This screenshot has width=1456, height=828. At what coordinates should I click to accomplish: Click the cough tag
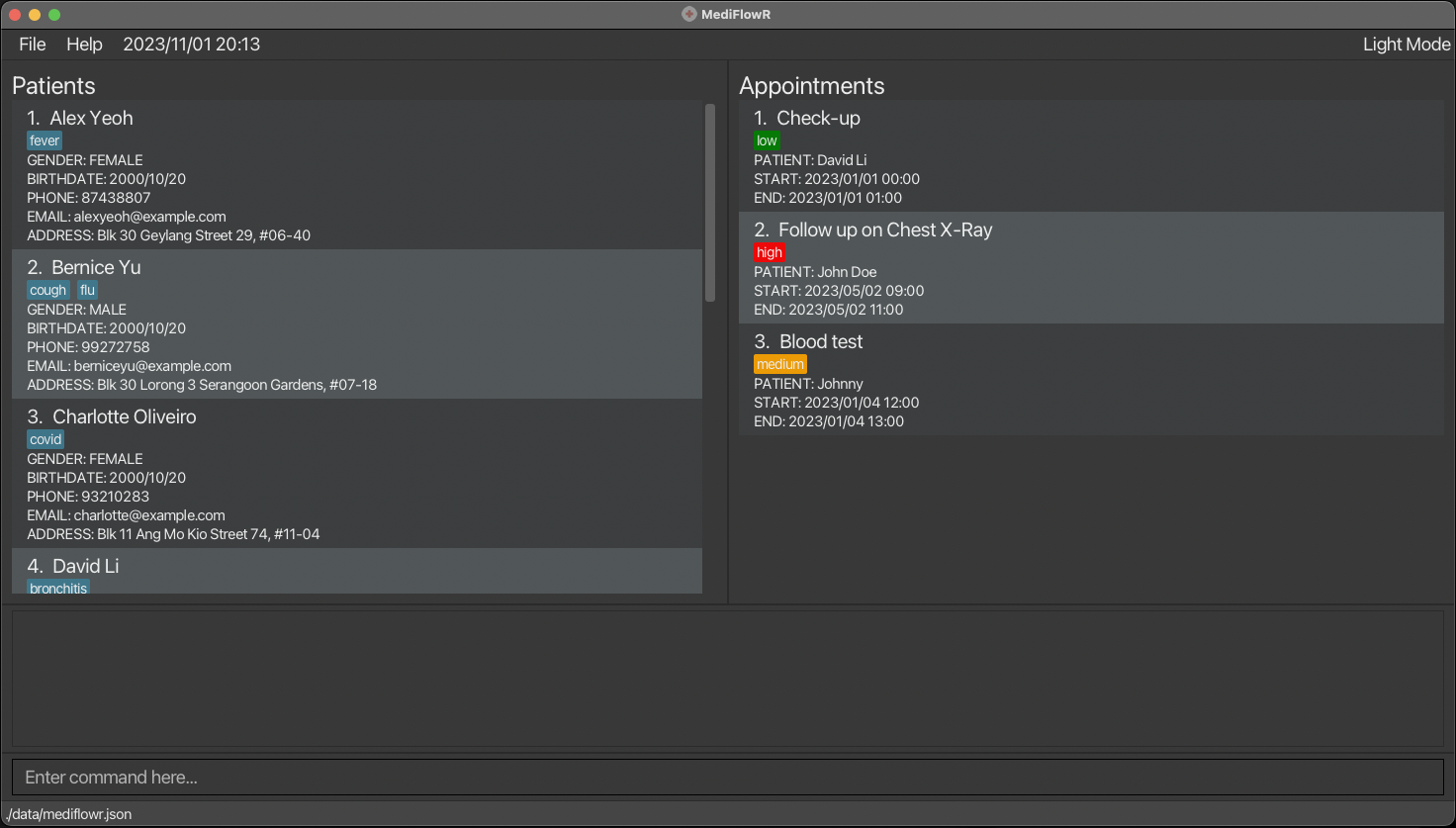click(48, 290)
